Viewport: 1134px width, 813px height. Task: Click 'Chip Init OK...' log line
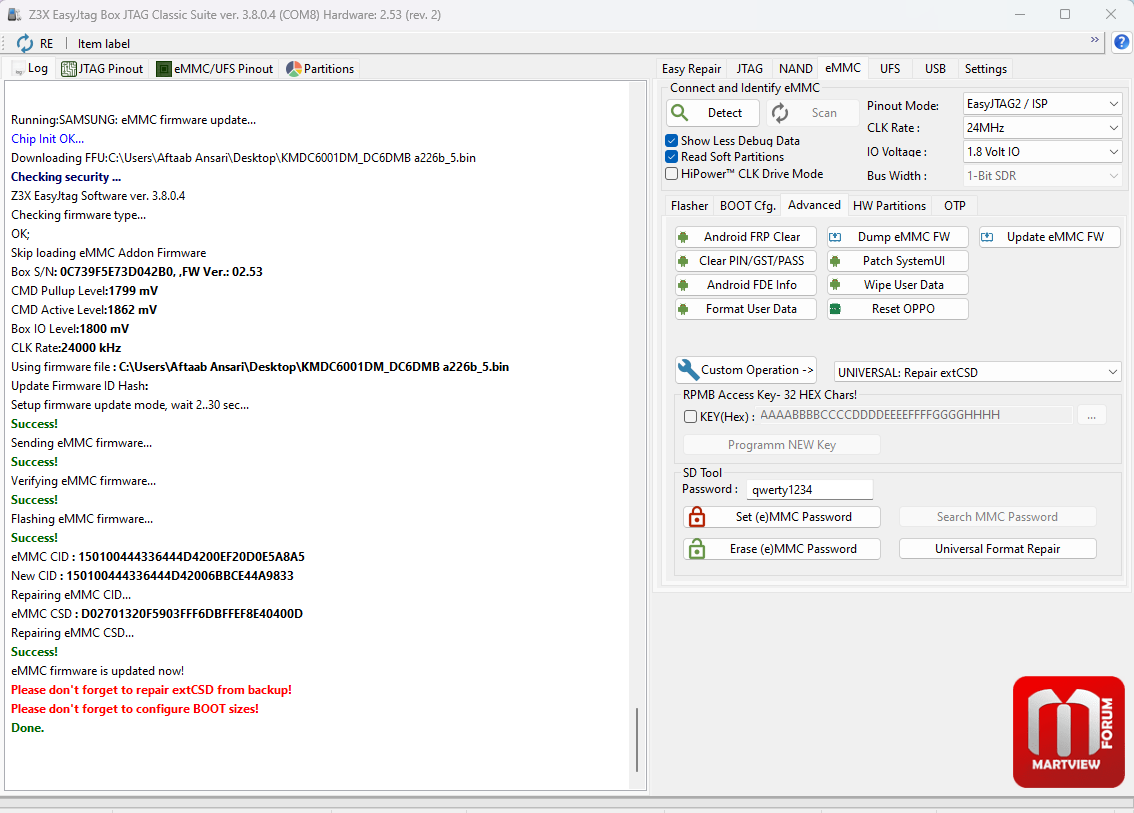pos(48,139)
